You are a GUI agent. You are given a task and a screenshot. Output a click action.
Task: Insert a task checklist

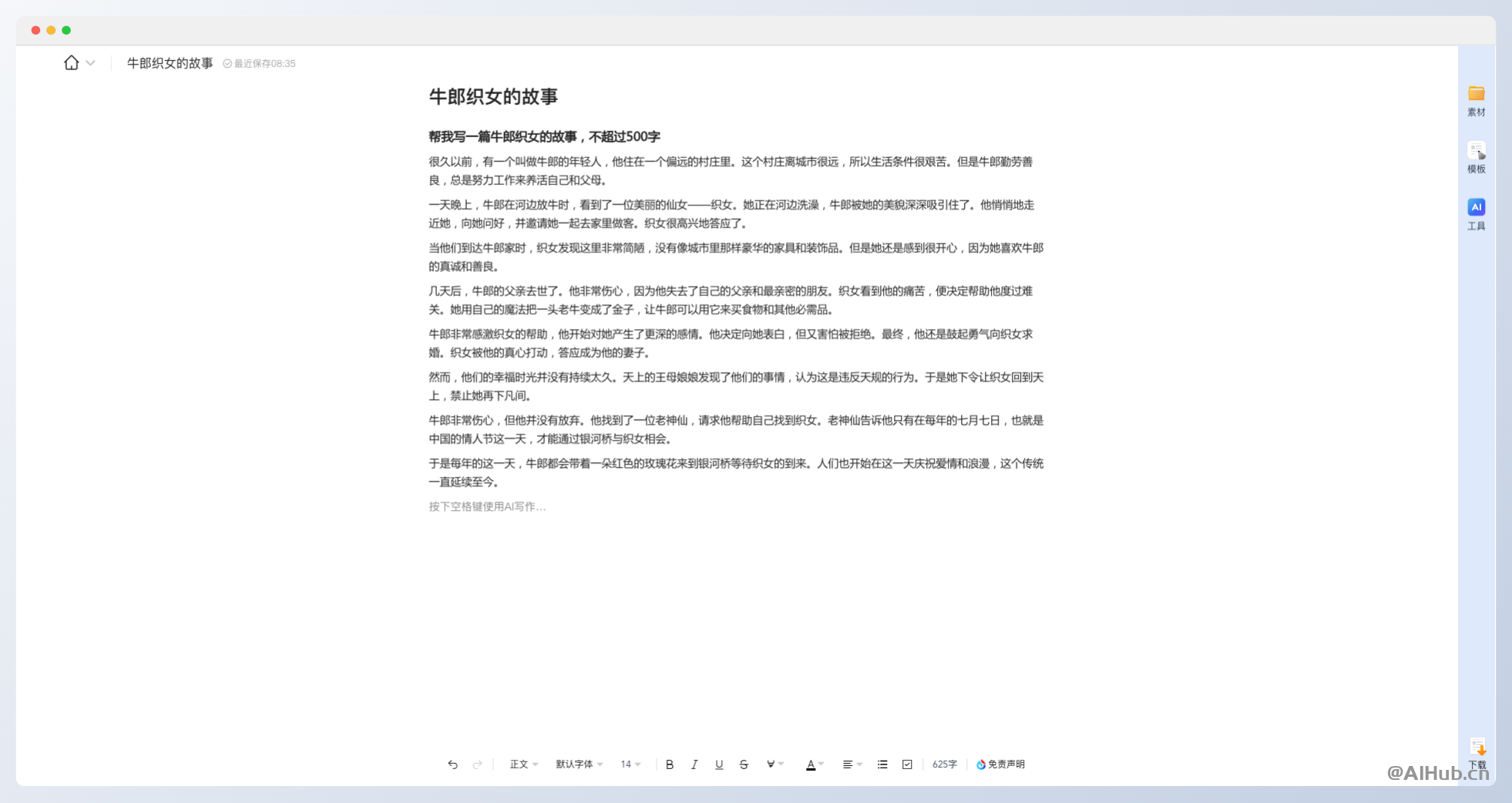pyautogui.click(x=906, y=764)
